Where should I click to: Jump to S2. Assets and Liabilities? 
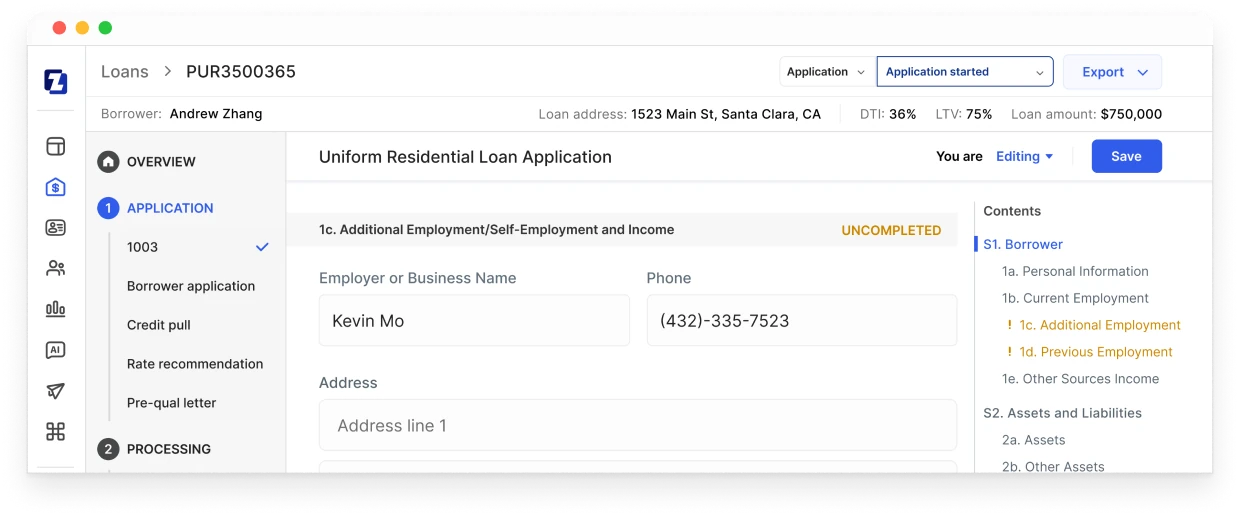tap(1062, 413)
